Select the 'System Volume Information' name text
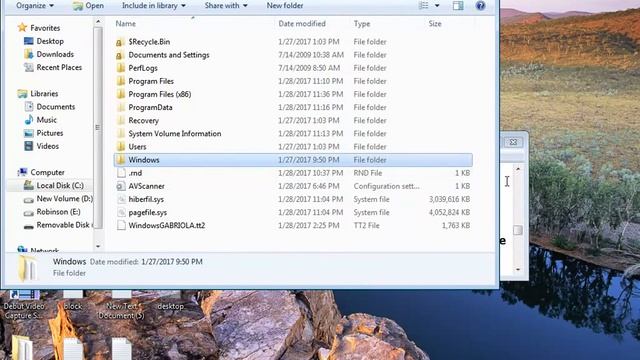The image size is (640, 360). [175, 133]
